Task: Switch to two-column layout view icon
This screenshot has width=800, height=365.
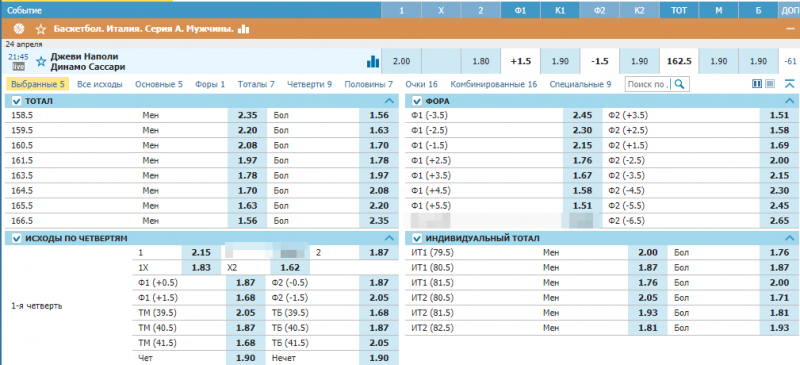Action: pyautogui.click(x=757, y=84)
